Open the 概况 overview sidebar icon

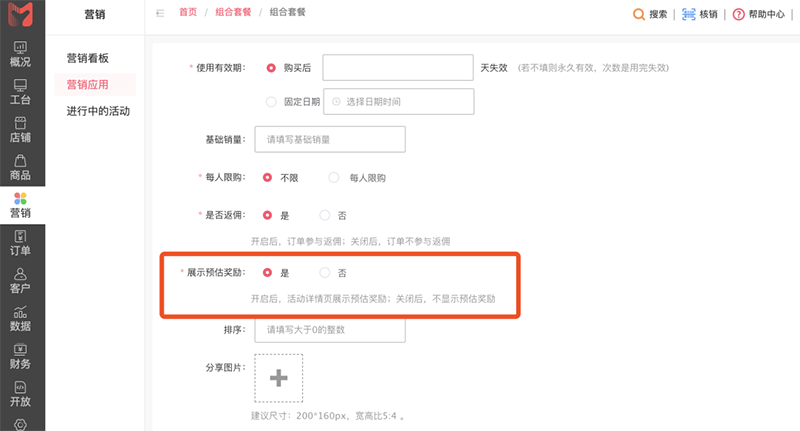coord(20,54)
